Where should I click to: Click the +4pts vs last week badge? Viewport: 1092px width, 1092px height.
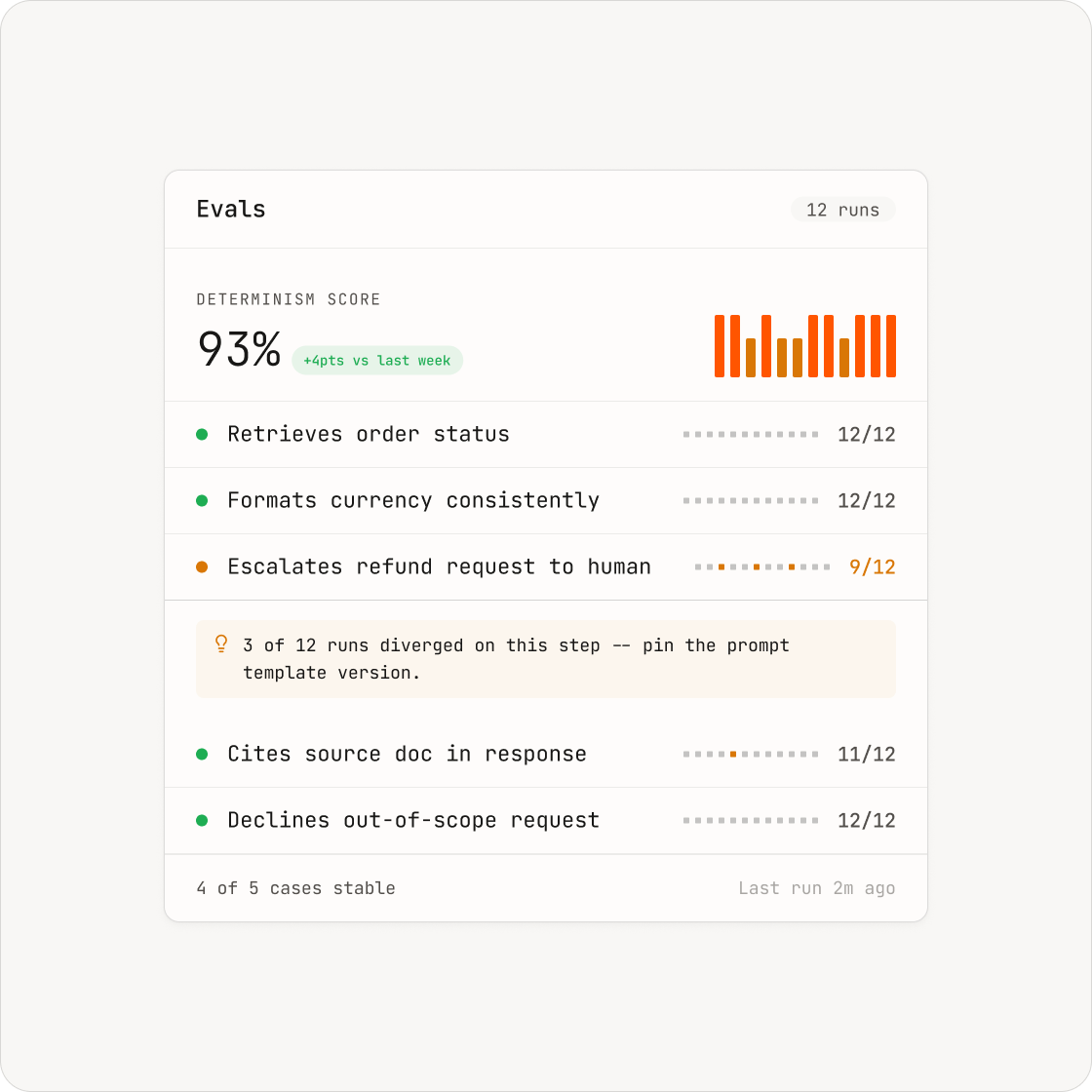pos(376,361)
